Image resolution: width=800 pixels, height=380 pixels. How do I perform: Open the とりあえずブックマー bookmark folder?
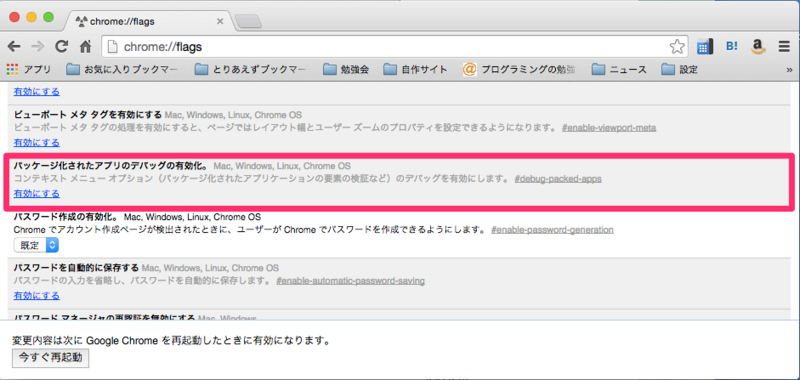pyautogui.click(x=251, y=69)
